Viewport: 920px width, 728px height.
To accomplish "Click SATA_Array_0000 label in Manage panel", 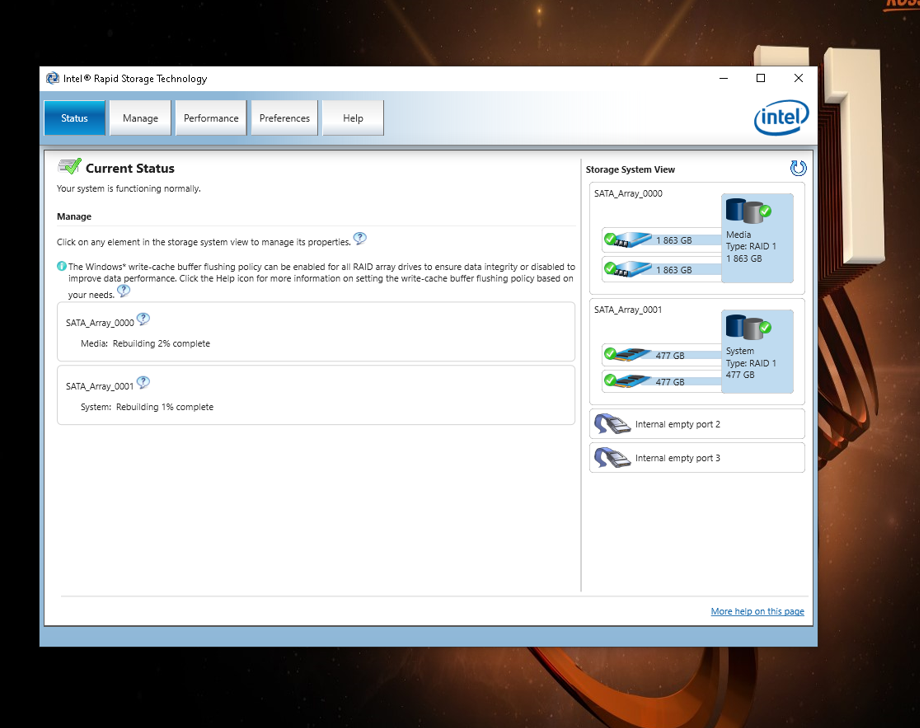I will coord(100,323).
